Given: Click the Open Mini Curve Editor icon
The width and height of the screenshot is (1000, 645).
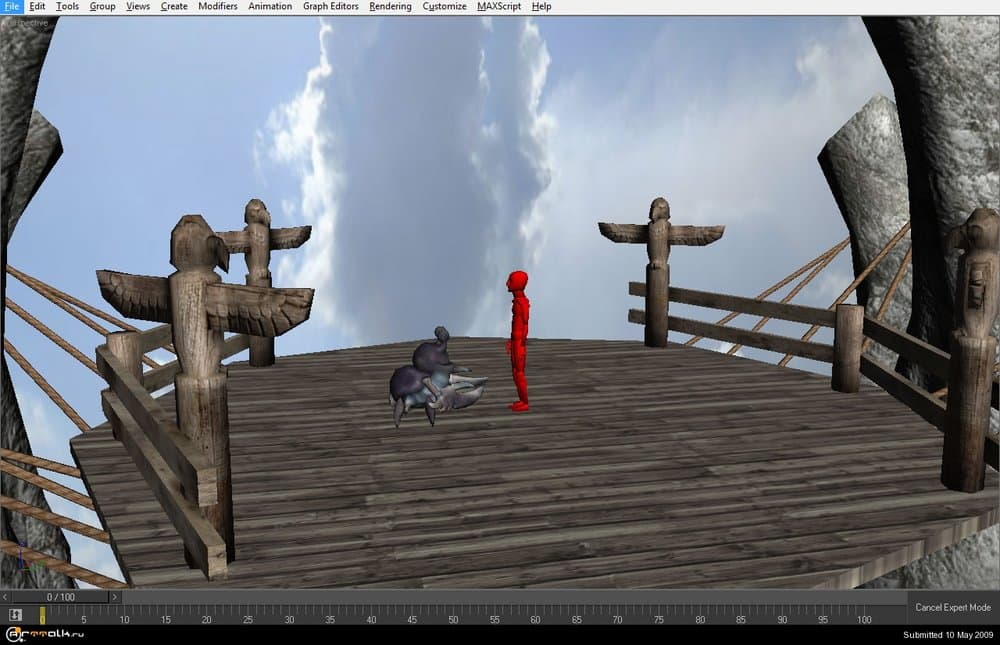Looking at the screenshot, I should [x=15, y=614].
